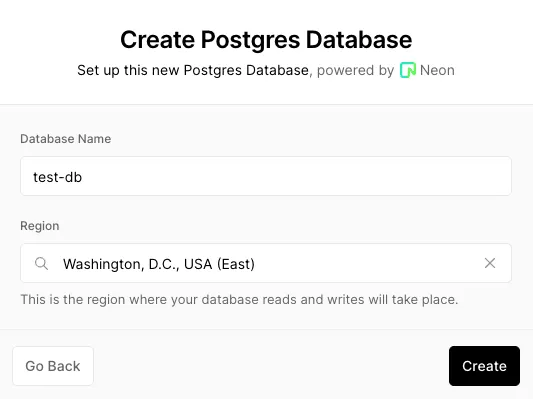
Task: Click the Database Name label
Action: point(66,139)
